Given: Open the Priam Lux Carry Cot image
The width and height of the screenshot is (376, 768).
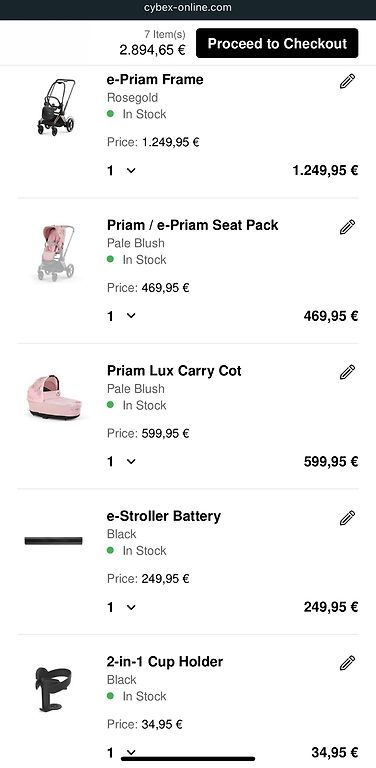Looking at the screenshot, I should point(54,397).
